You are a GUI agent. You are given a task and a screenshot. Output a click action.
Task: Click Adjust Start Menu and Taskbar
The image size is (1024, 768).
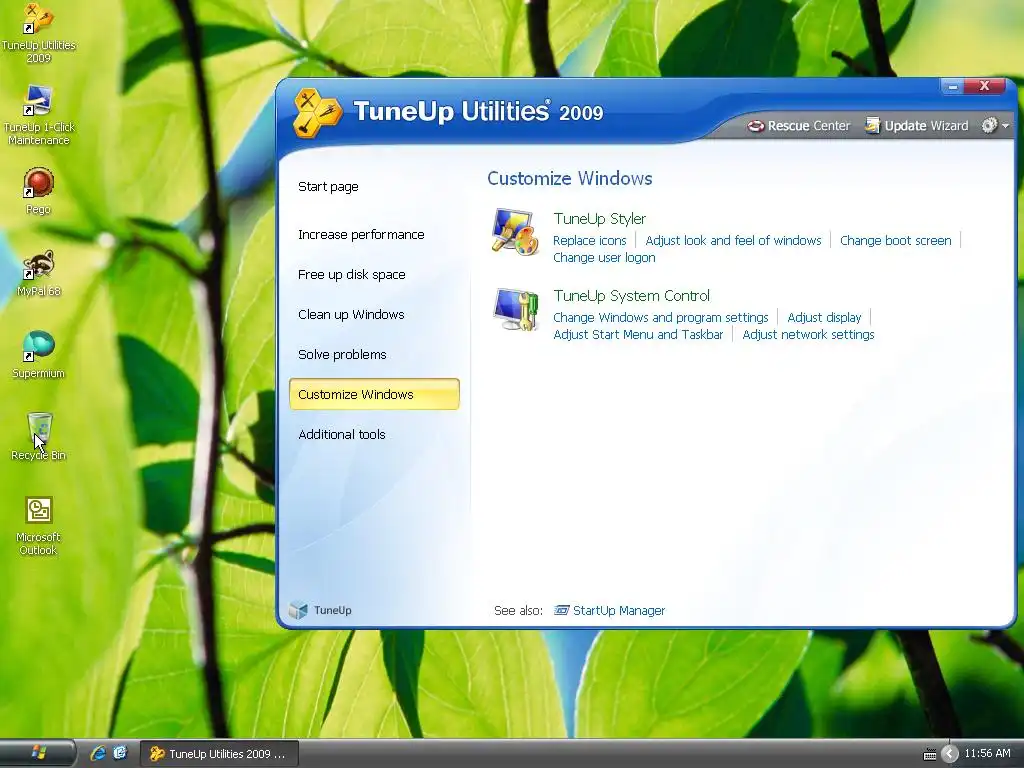[638, 334]
